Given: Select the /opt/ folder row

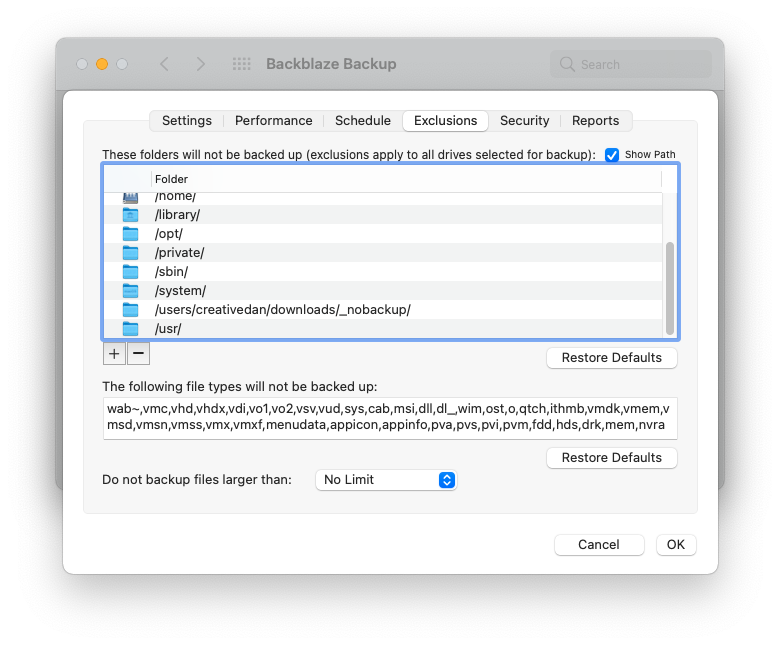Looking at the screenshot, I should pos(383,234).
